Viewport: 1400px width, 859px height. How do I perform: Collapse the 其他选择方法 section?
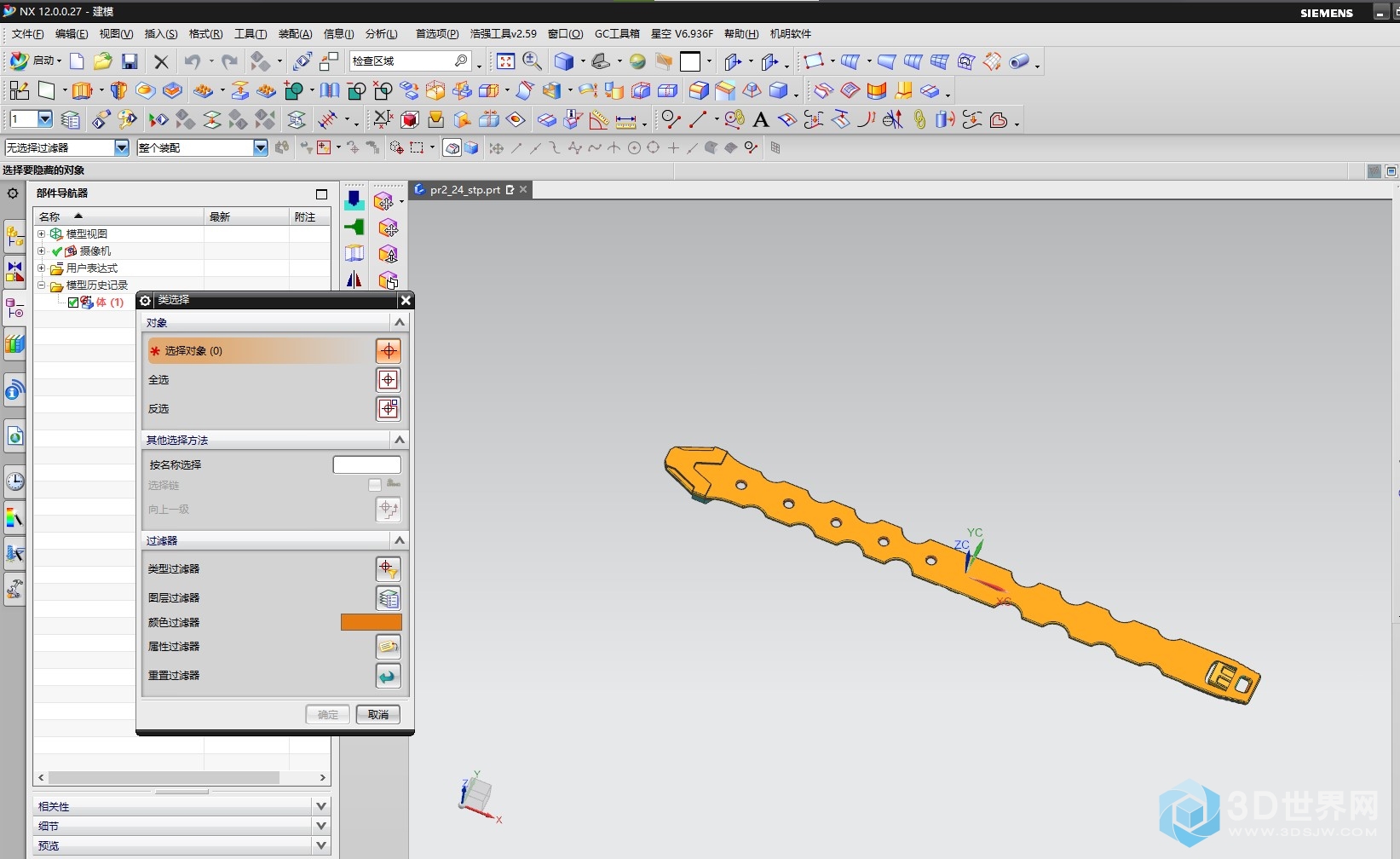(x=399, y=440)
